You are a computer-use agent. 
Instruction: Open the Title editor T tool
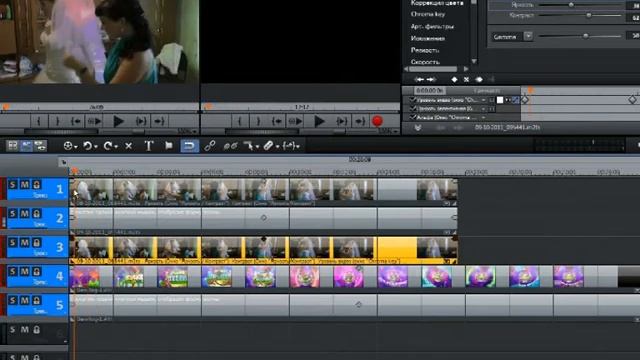[149, 146]
